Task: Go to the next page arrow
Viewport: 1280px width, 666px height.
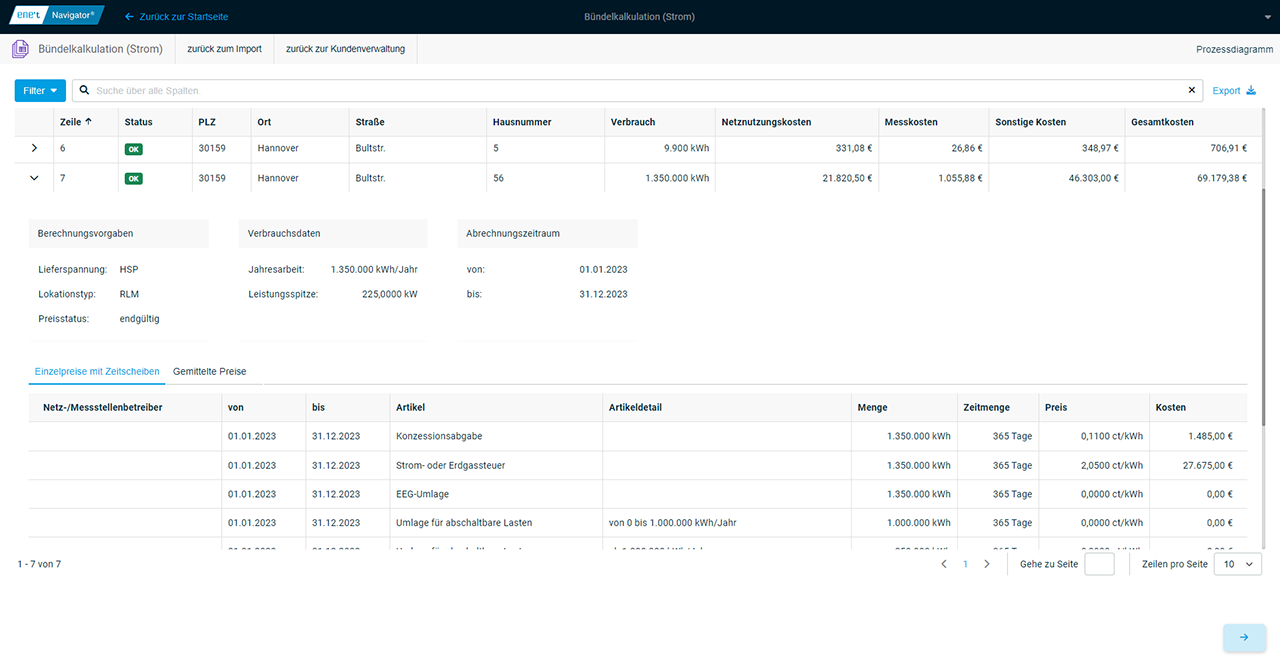Action: coord(987,565)
